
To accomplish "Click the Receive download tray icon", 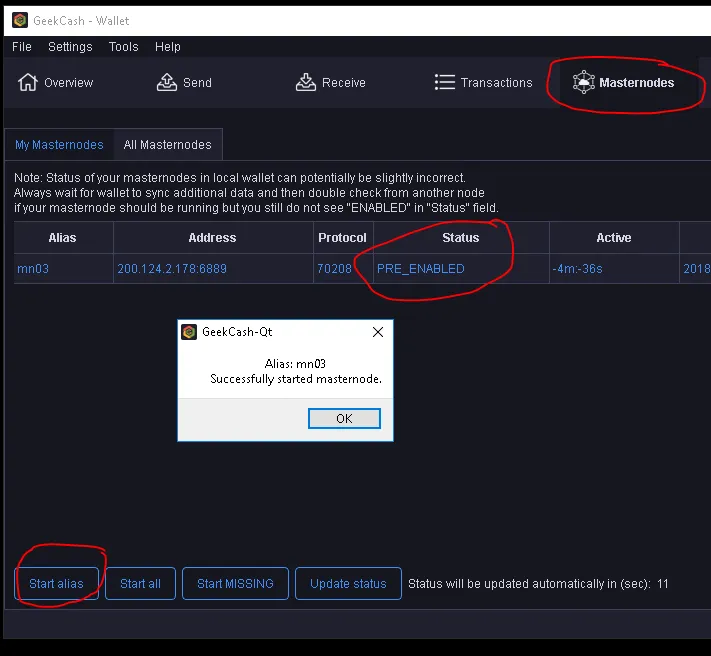I will (306, 82).
